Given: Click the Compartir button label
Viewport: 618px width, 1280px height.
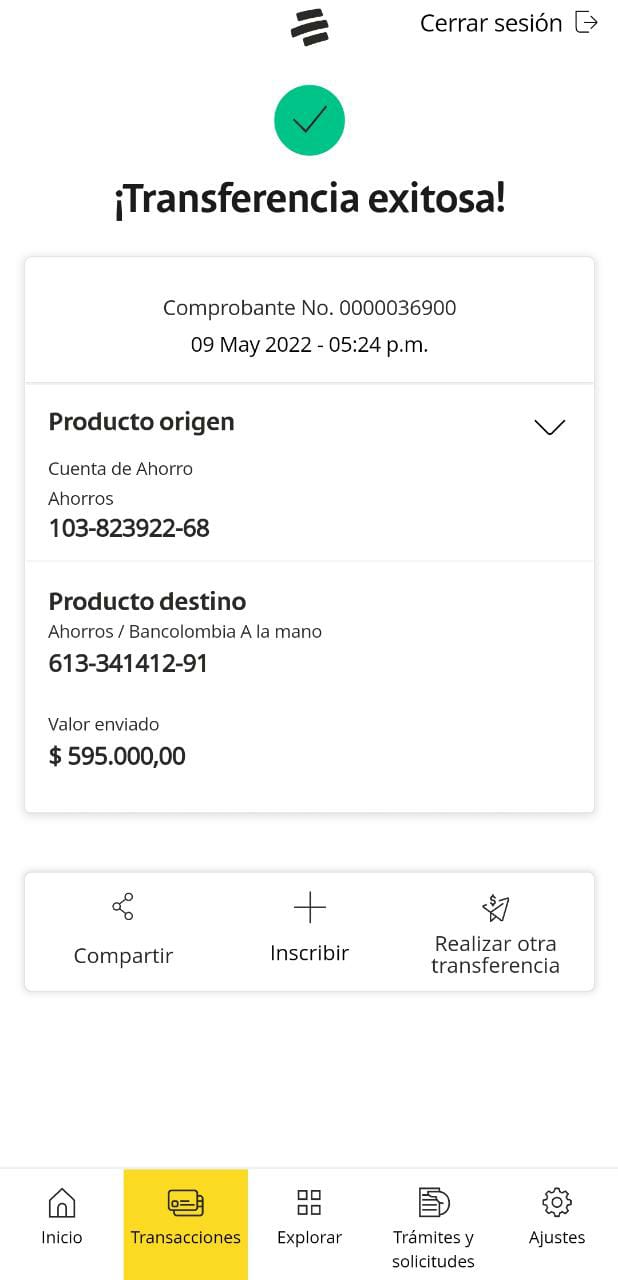Looking at the screenshot, I should pyautogui.click(x=123, y=956).
